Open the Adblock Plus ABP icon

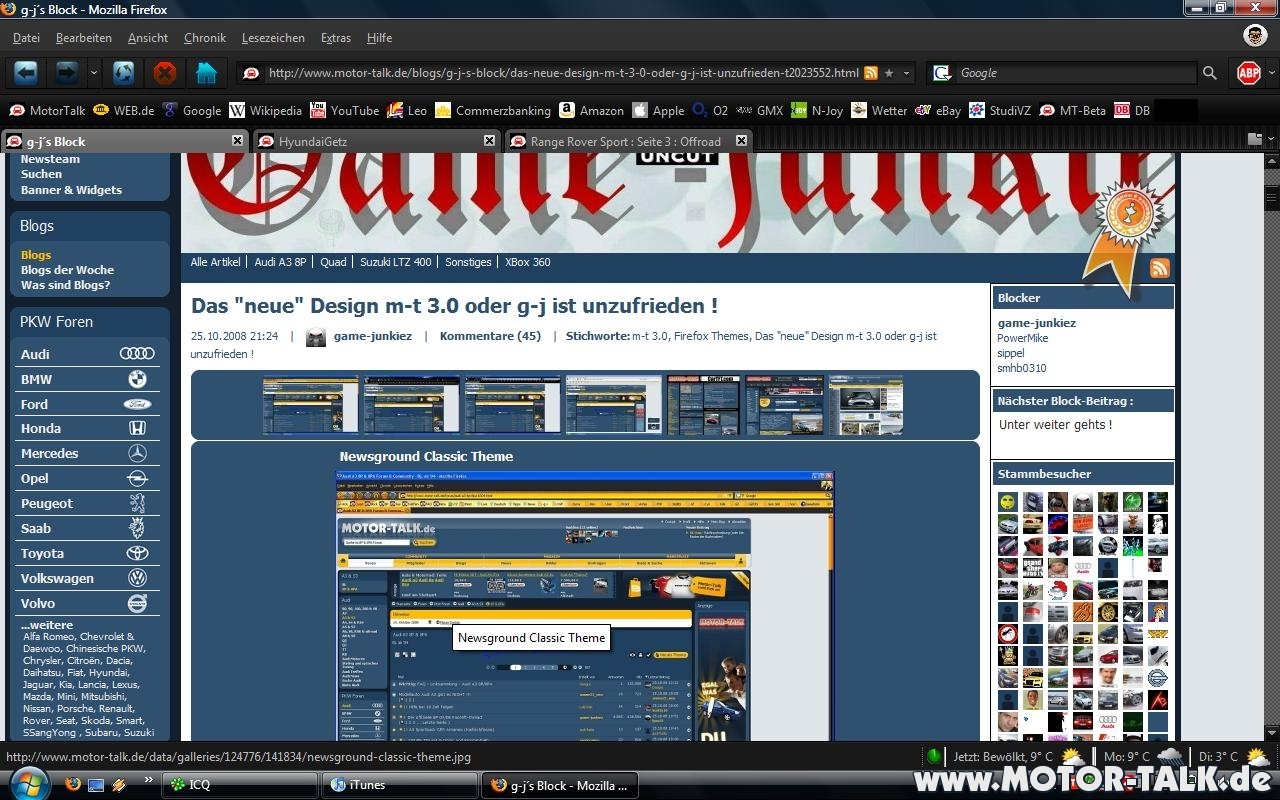click(1248, 73)
